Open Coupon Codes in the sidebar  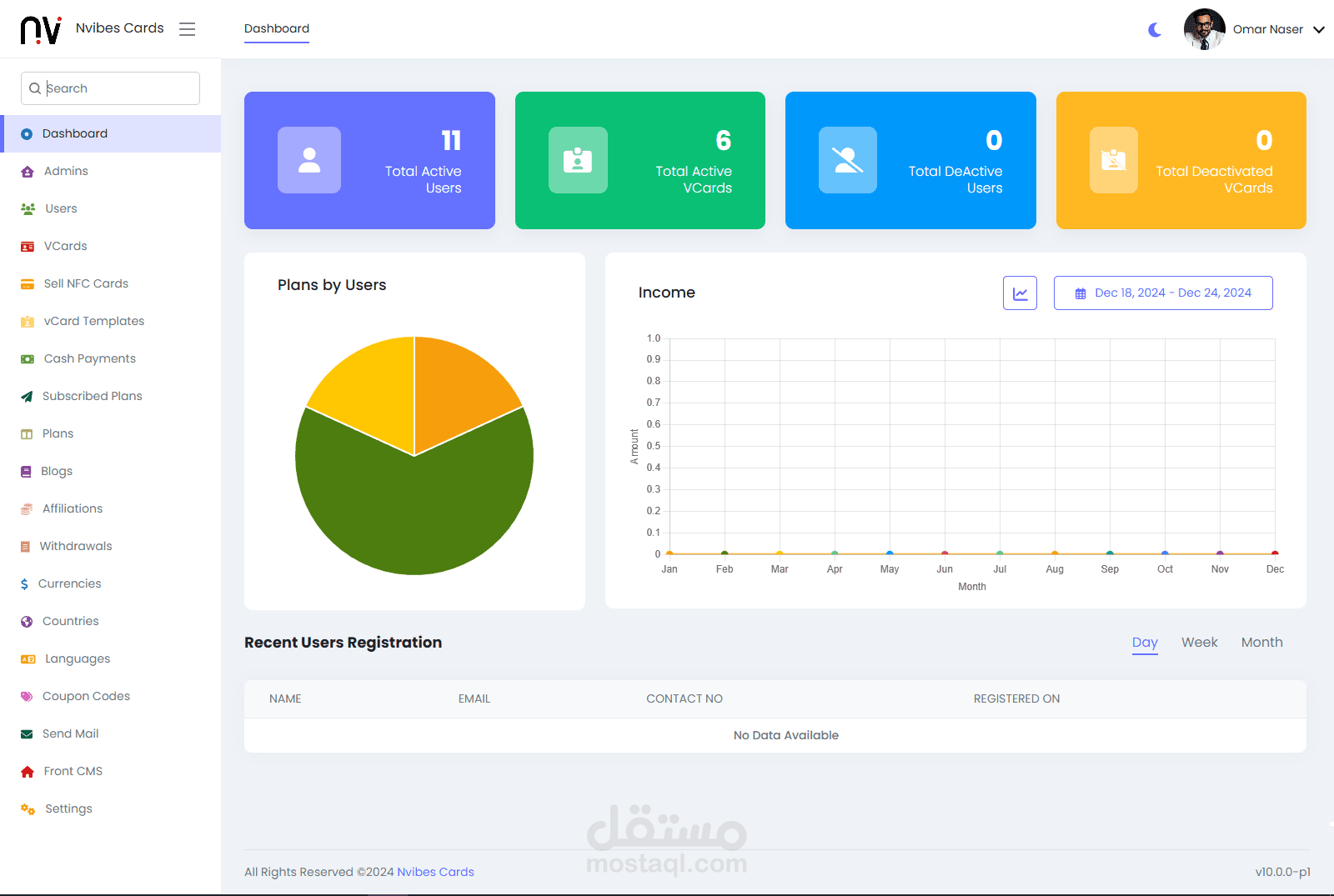tap(86, 696)
